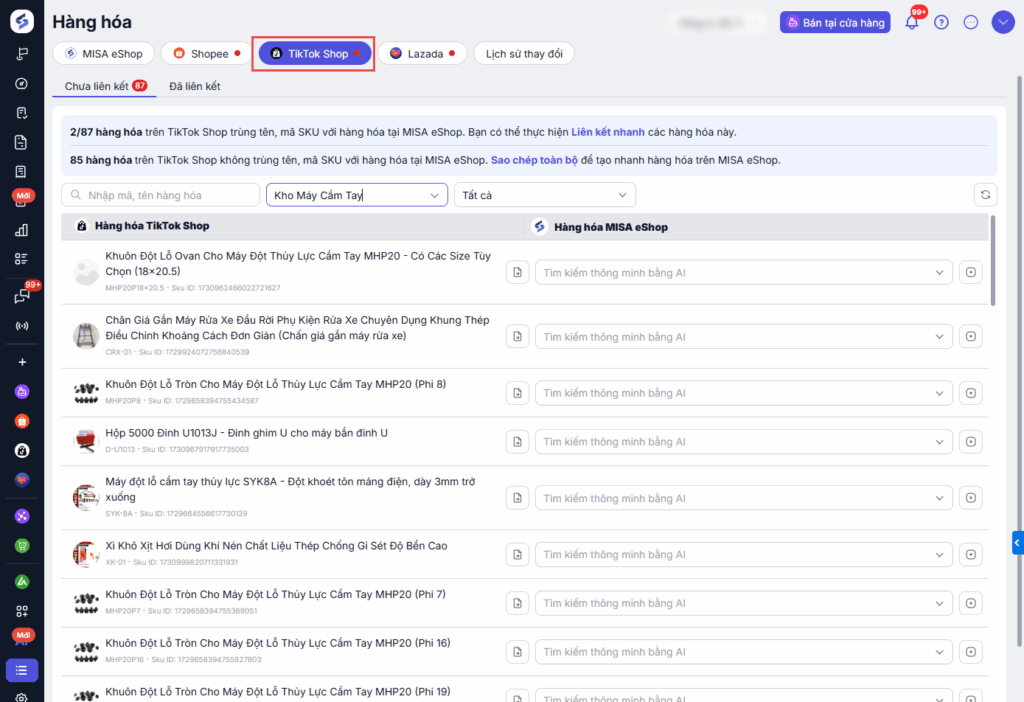Click copy icon for Khuôn Đột Lỗ Ovan row
Image resolution: width=1024 pixels, height=702 pixels.
pyautogui.click(x=517, y=272)
